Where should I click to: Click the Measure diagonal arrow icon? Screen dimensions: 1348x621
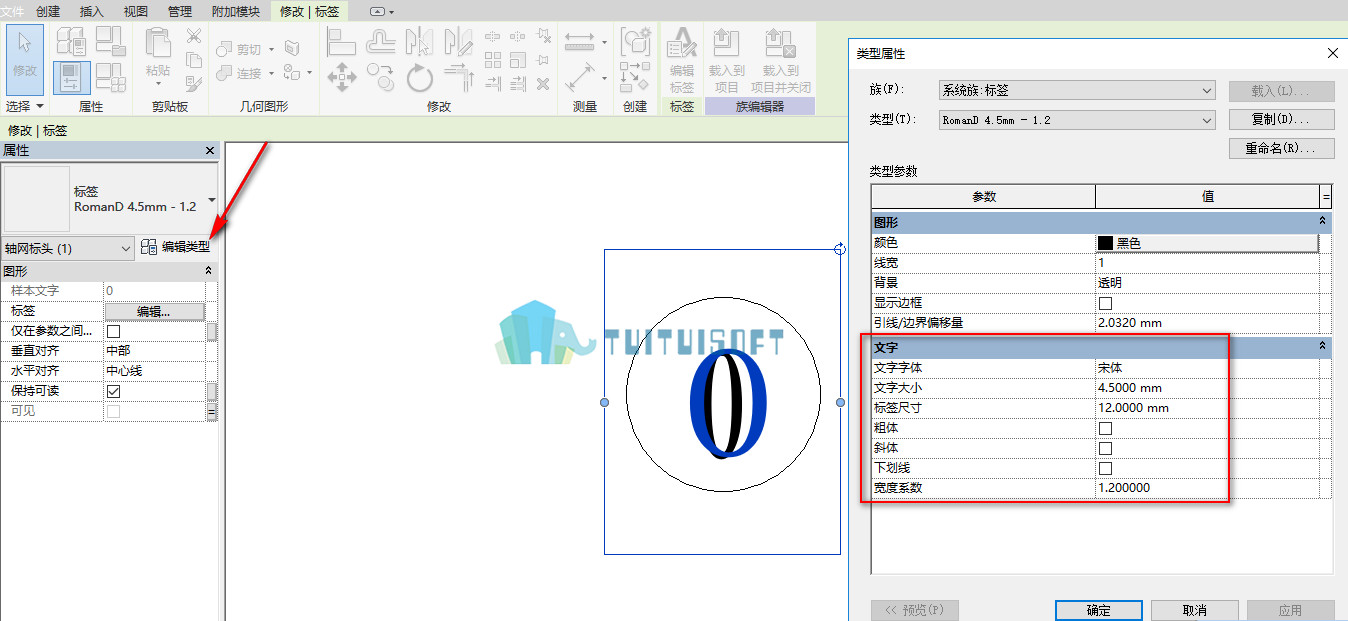580,77
